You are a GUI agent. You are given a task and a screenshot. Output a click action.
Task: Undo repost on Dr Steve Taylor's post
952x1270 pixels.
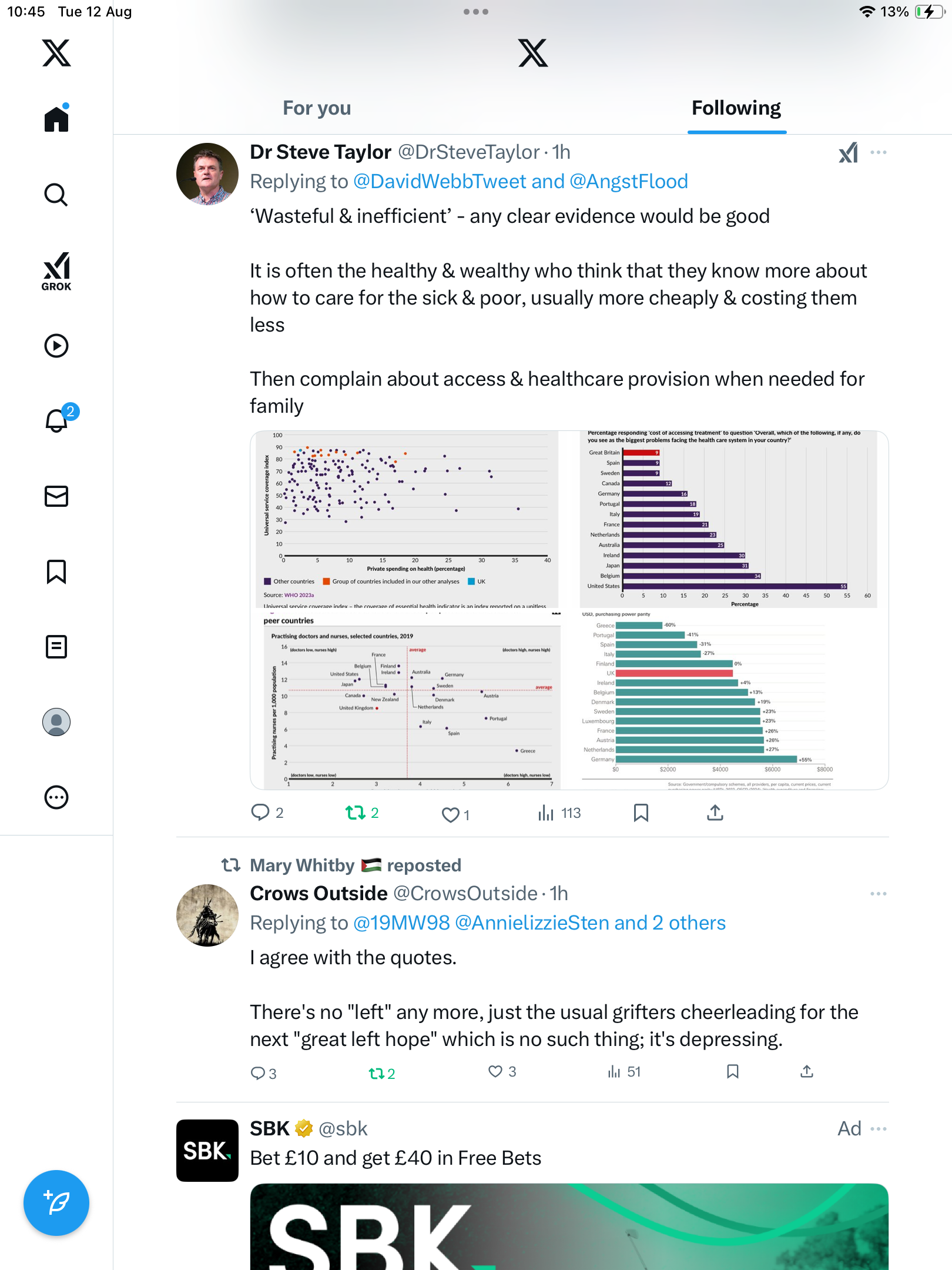pos(356,813)
